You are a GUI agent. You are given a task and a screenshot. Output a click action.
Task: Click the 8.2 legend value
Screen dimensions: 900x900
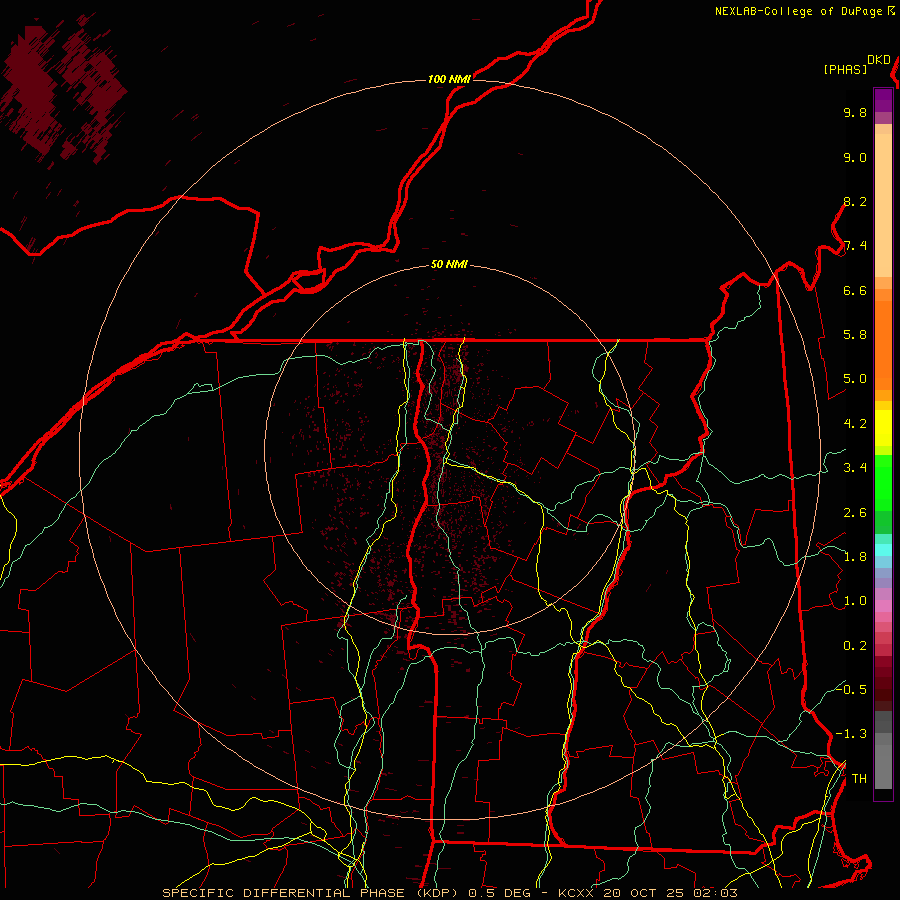(x=855, y=201)
